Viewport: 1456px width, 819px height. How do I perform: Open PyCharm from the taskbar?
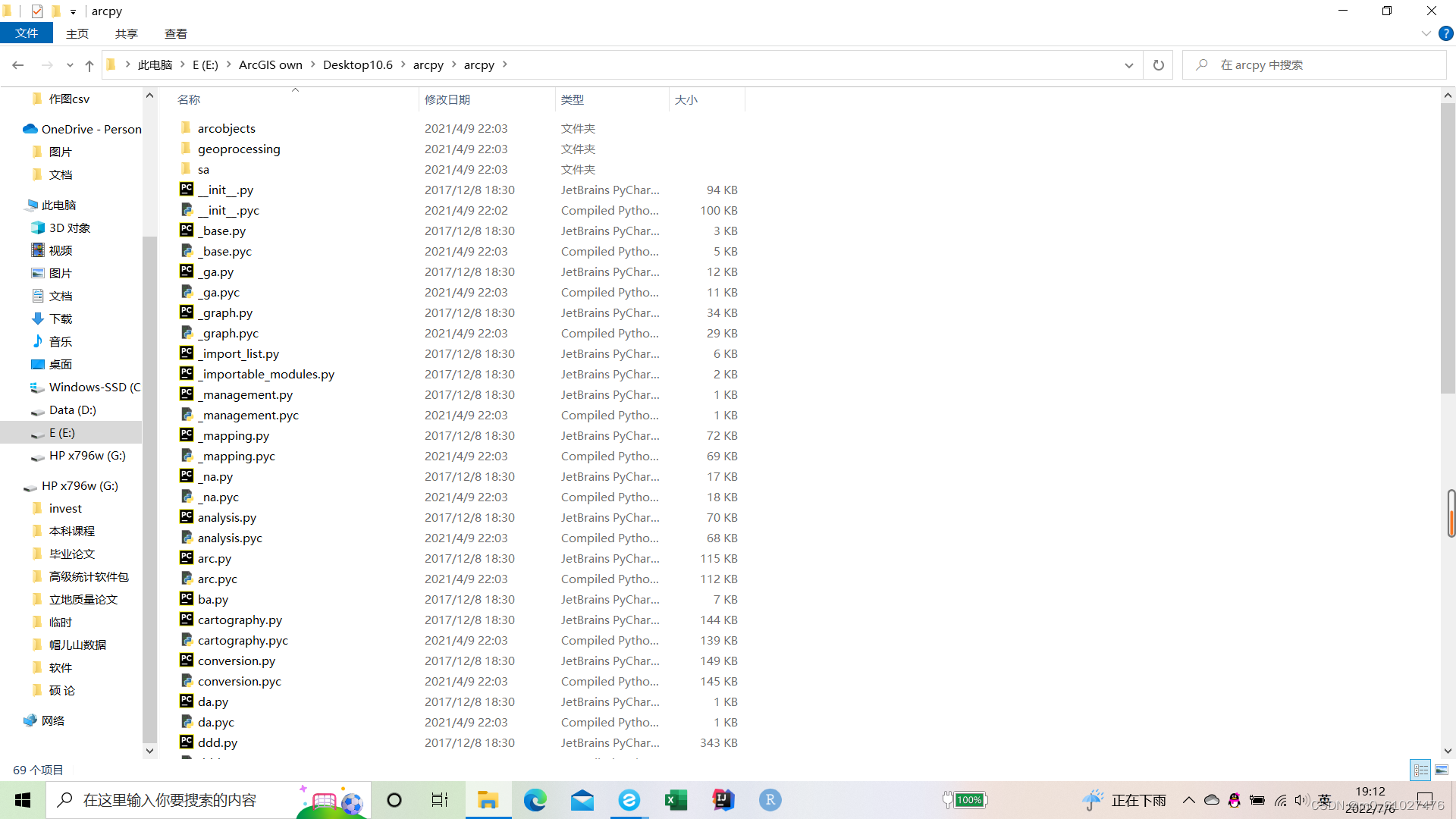click(723, 800)
